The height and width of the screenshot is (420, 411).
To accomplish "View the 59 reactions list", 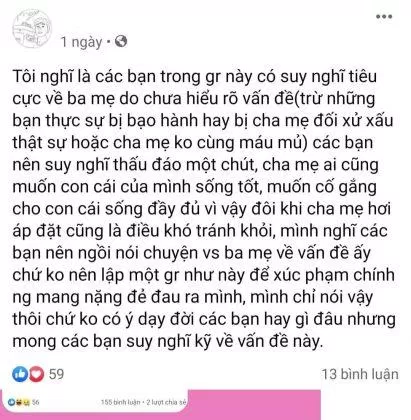I will point(56,374).
